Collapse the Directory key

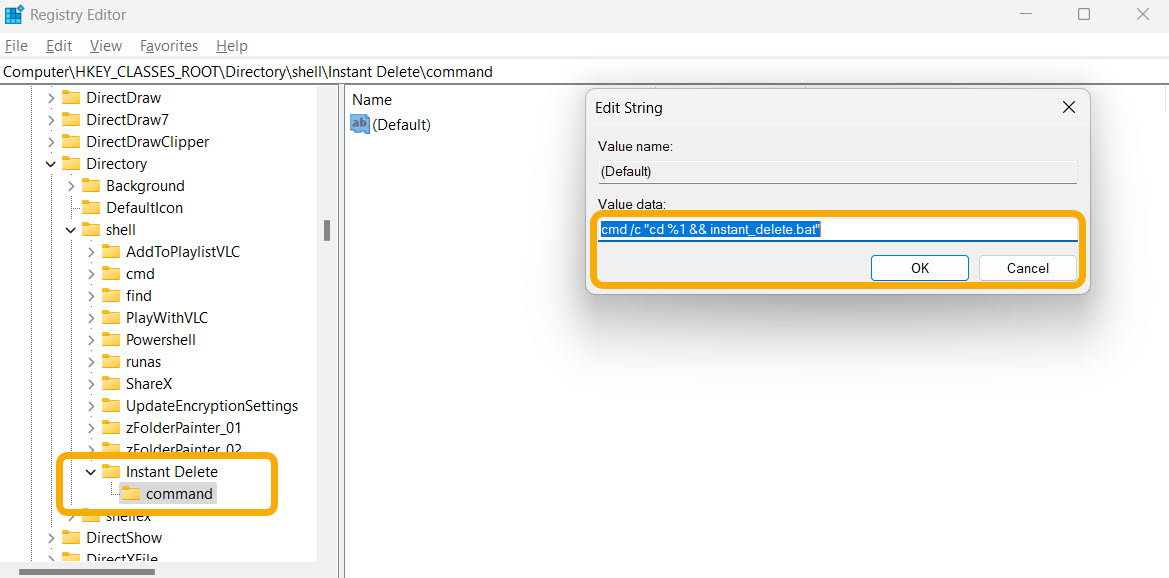(x=50, y=163)
